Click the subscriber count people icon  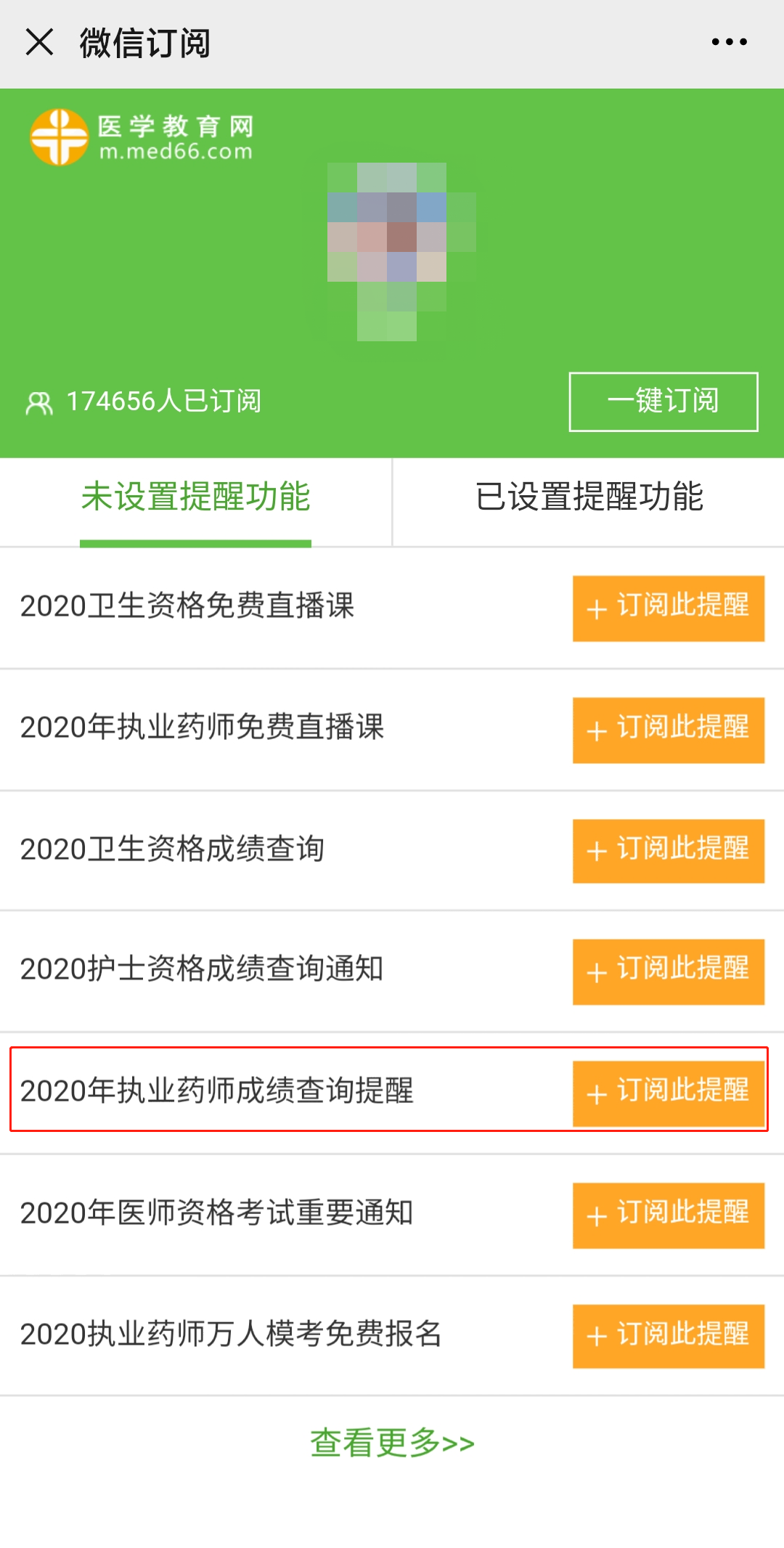tap(39, 402)
